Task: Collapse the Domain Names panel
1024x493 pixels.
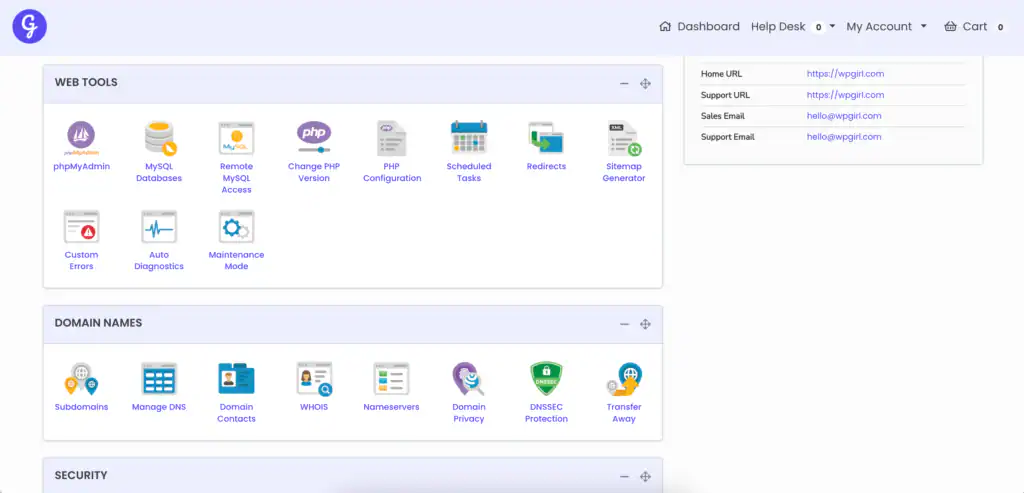Action: pyautogui.click(x=624, y=325)
